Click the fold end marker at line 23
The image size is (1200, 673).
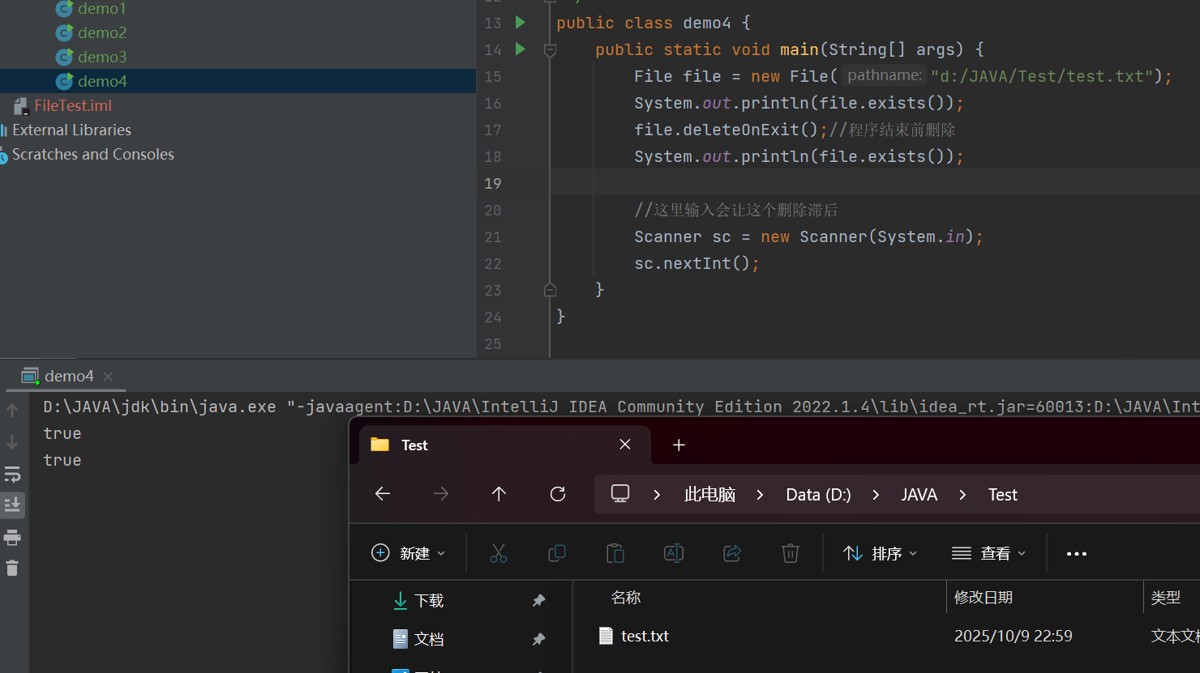pyautogui.click(x=549, y=290)
